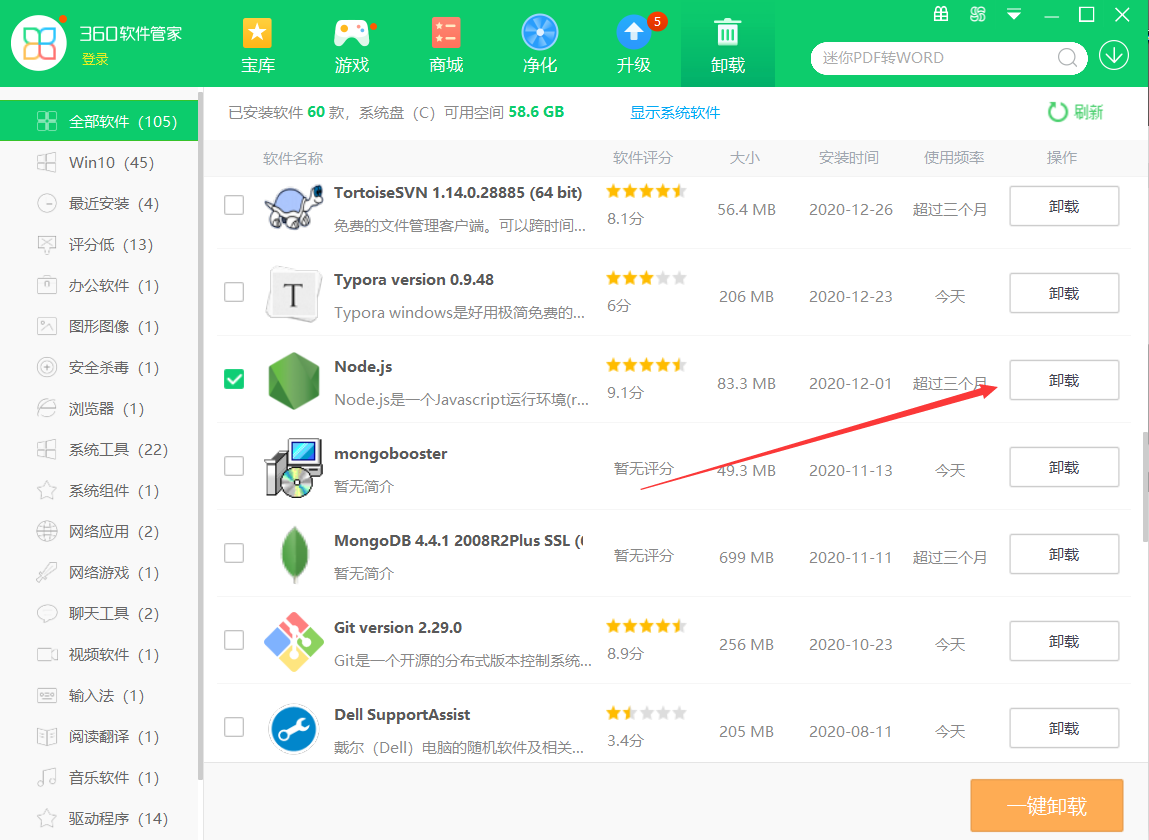
Task: Open the 游戏 gamepad icon tab
Action: point(352,46)
